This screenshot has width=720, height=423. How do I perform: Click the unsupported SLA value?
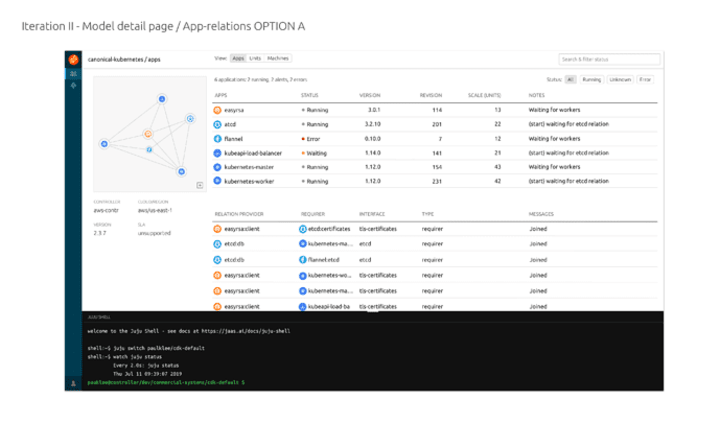pyautogui.click(x=154, y=233)
